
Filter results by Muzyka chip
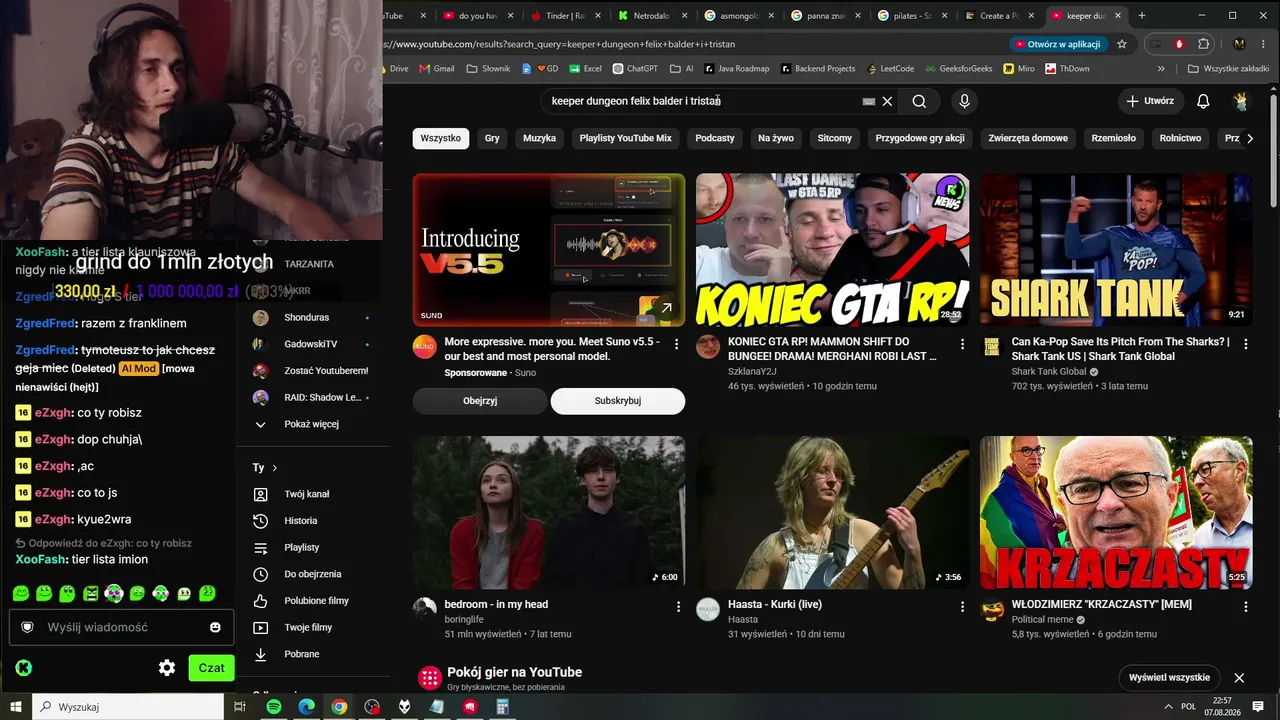539,138
